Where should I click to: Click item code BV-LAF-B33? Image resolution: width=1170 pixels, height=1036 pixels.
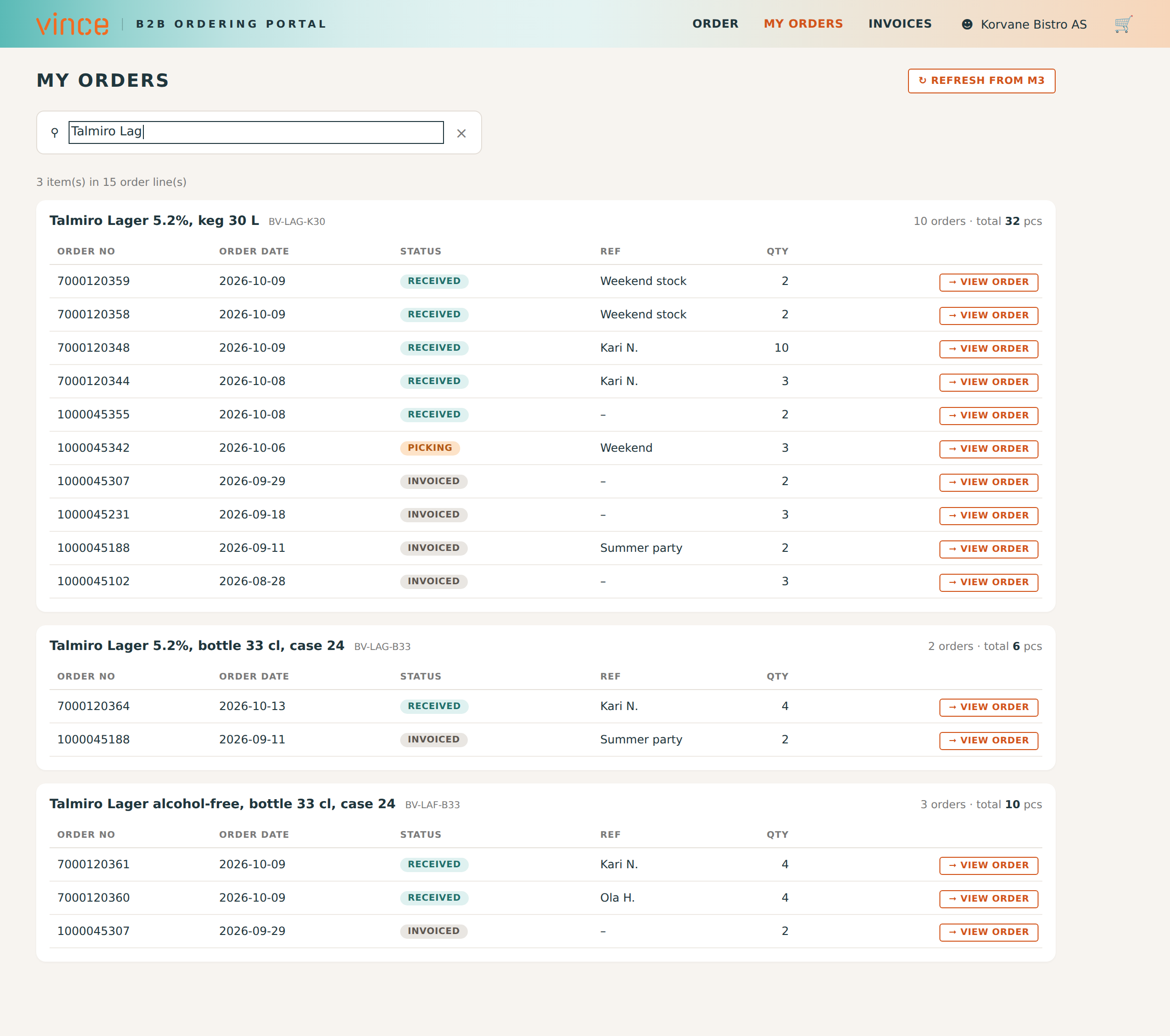click(432, 804)
